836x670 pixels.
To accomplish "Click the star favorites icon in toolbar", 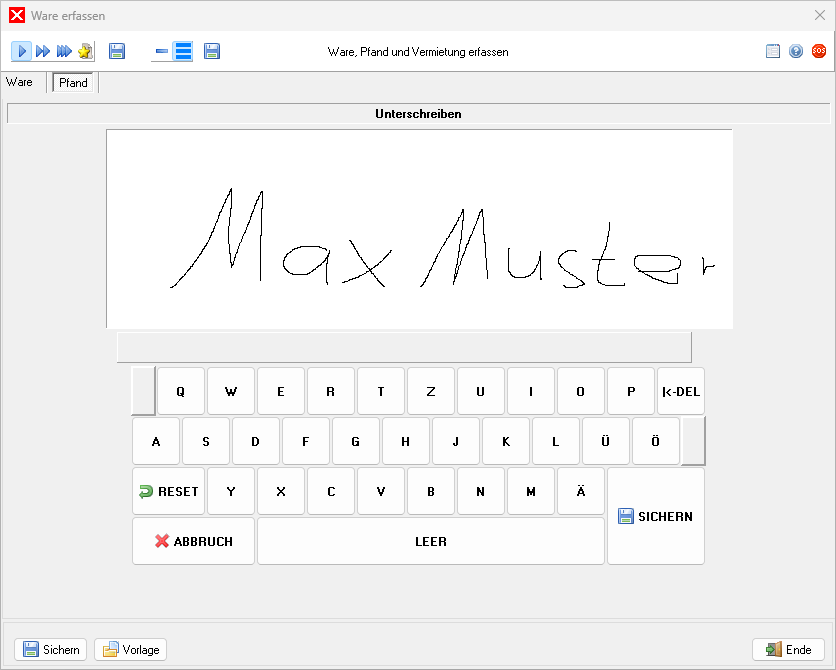I will pyautogui.click(x=85, y=51).
